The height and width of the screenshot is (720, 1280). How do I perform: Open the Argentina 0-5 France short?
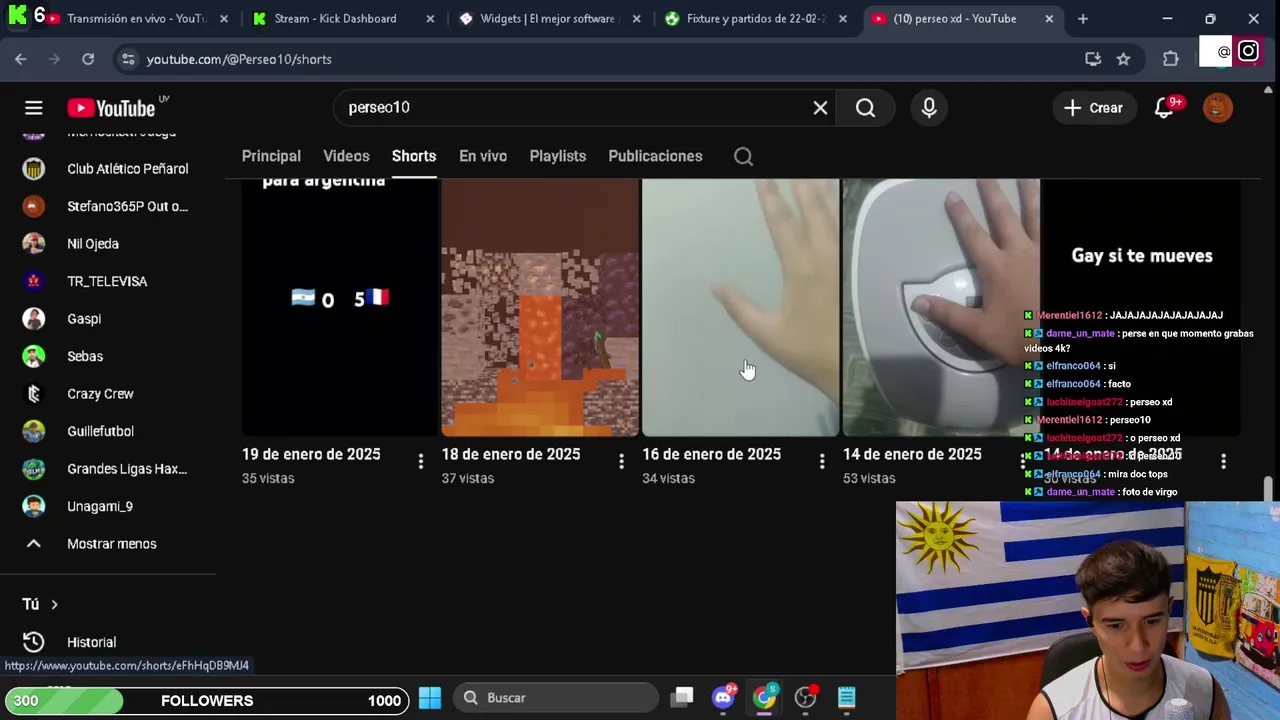[x=339, y=308]
